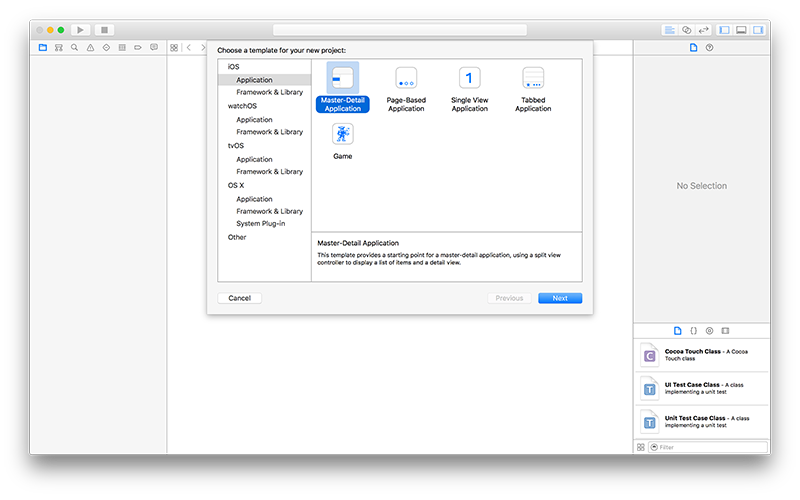Screen dimensions: 800x500
Task: Open the Breakpoint navigator icon
Action: pos(138,47)
